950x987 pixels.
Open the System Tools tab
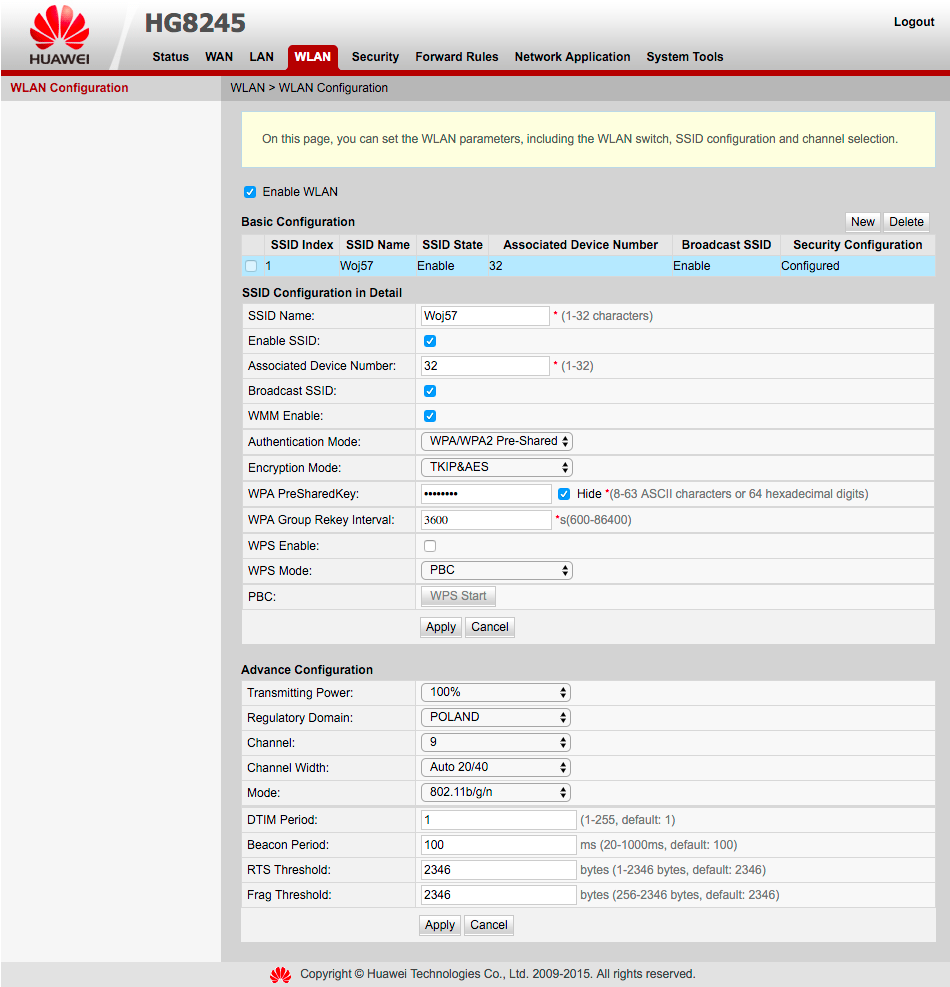click(x=684, y=57)
